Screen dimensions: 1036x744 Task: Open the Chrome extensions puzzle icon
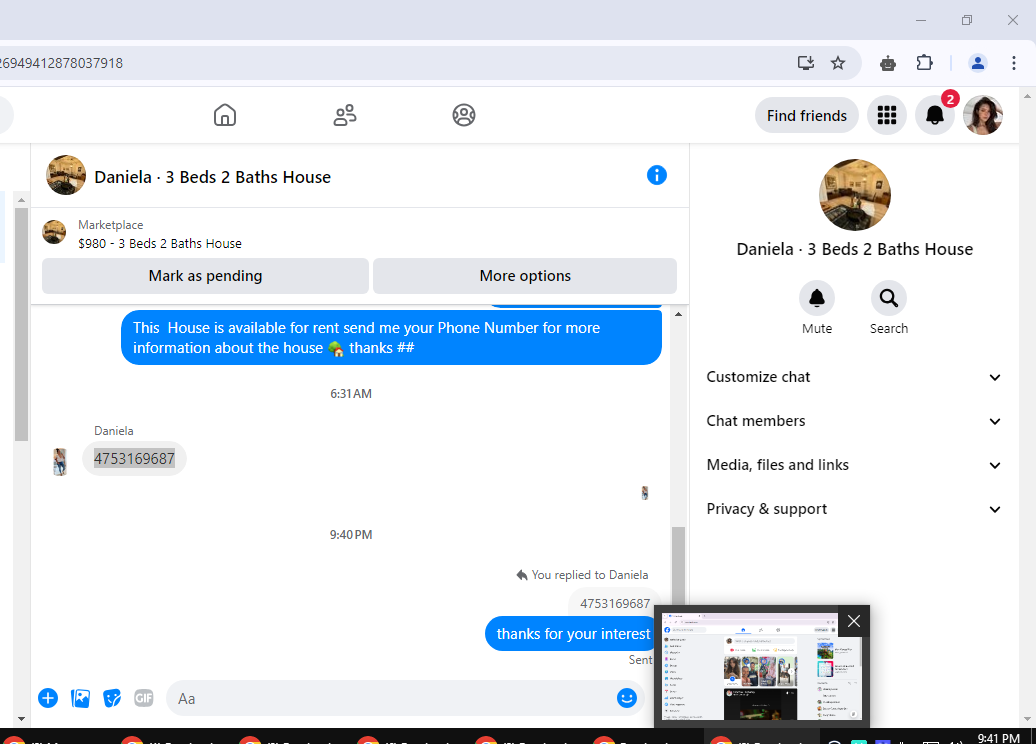click(x=924, y=63)
